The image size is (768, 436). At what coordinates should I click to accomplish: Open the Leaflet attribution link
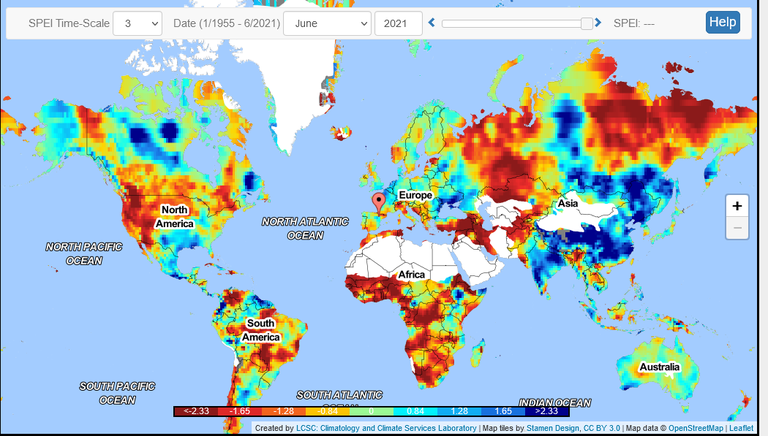741,428
